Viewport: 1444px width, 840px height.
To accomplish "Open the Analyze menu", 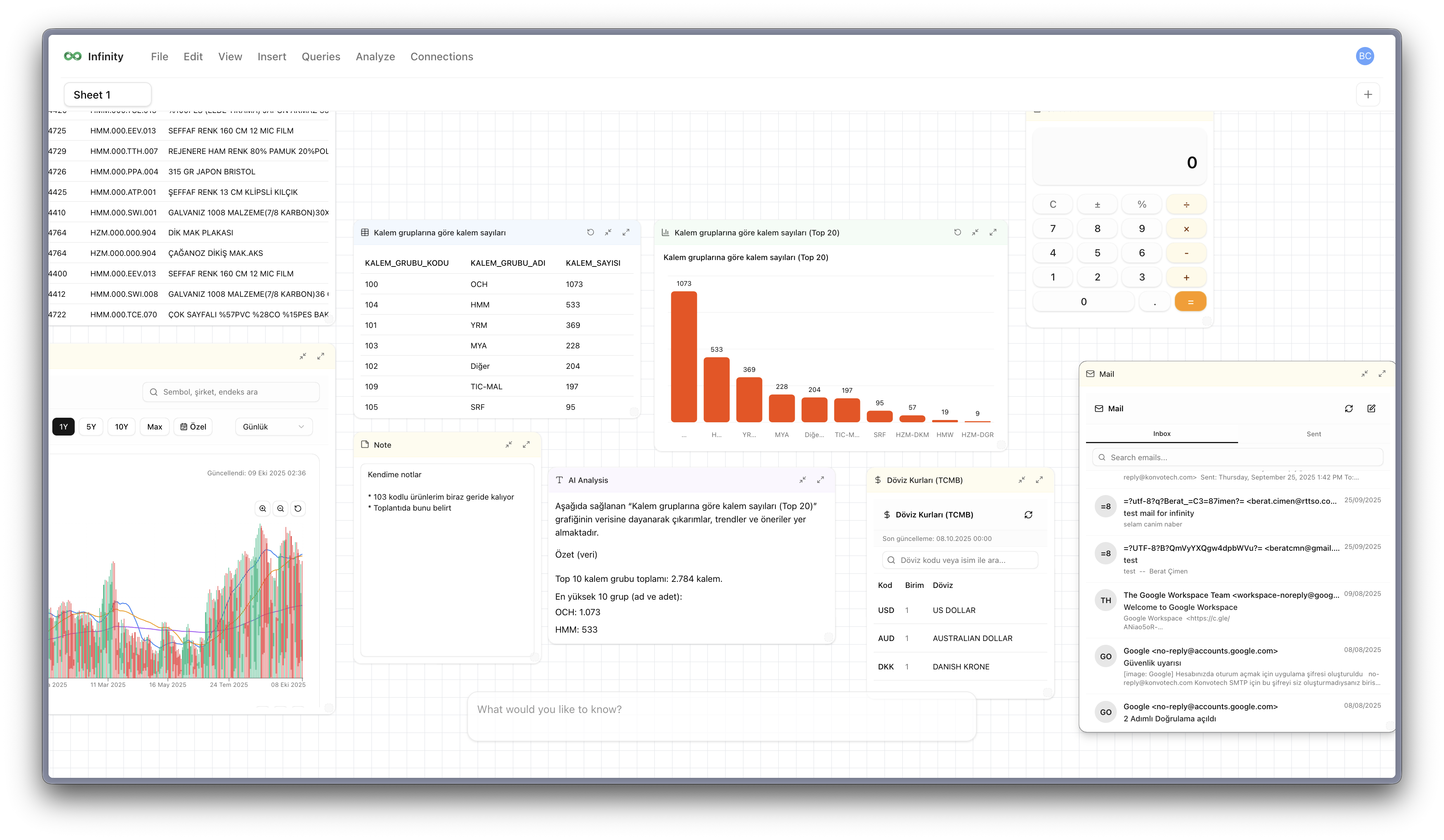I will point(375,57).
